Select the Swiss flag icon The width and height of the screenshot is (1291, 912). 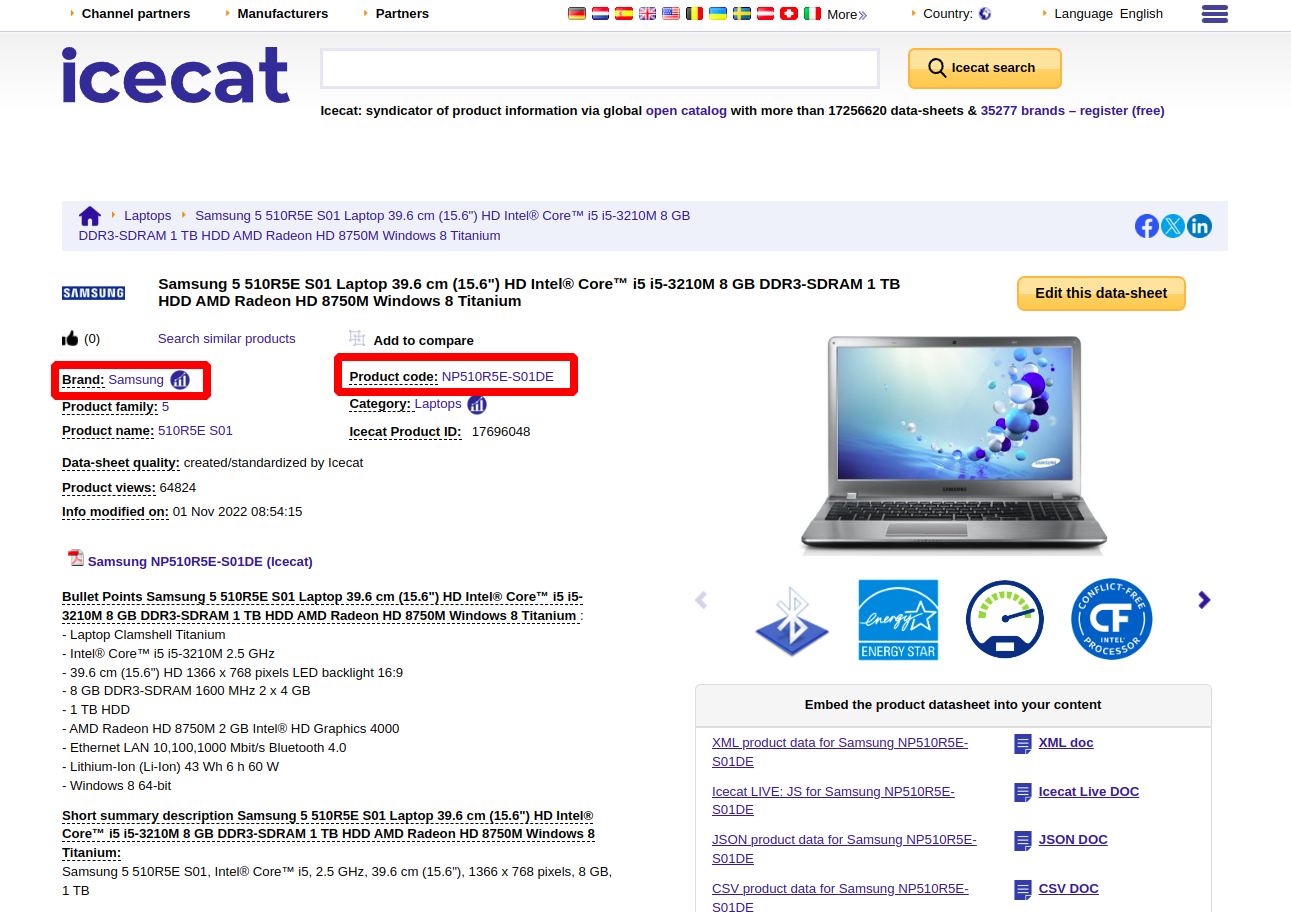point(789,14)
